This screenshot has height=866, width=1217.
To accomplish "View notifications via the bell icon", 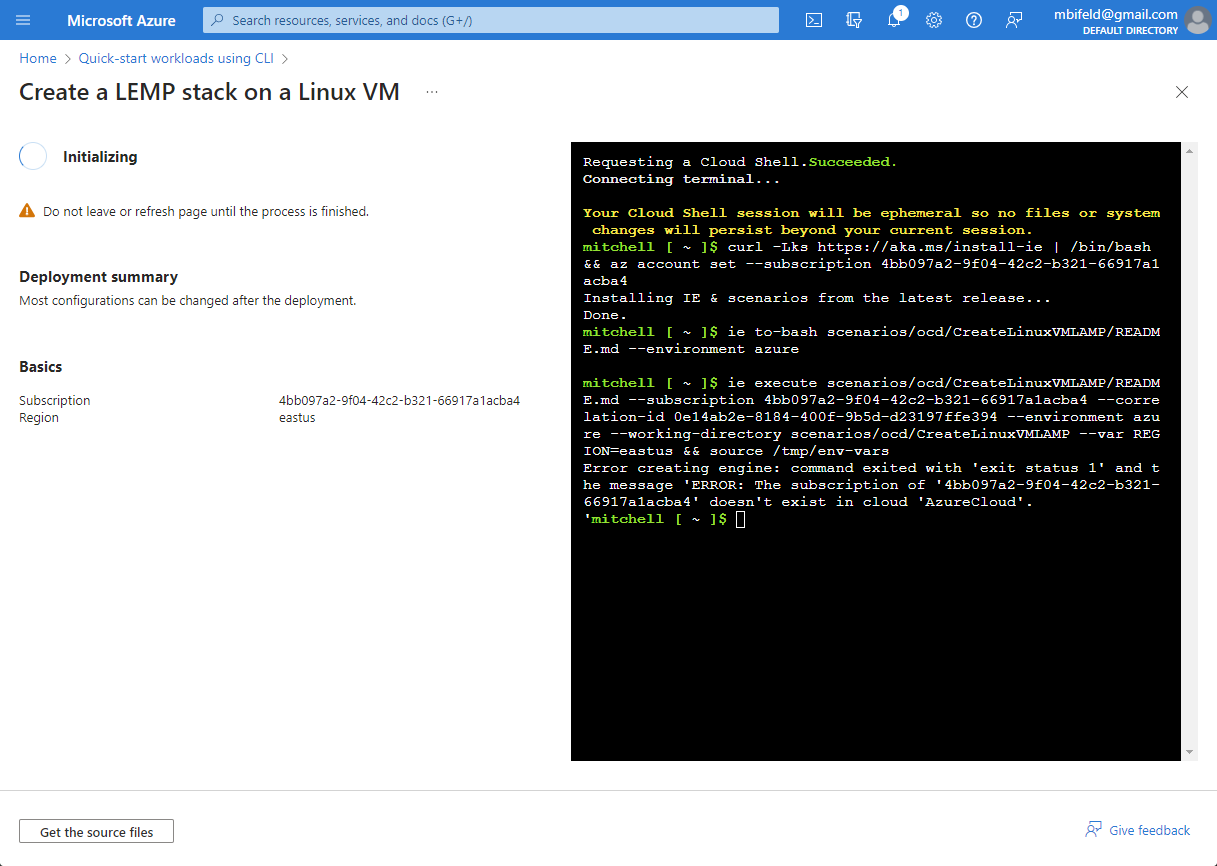I will point(893,20).
